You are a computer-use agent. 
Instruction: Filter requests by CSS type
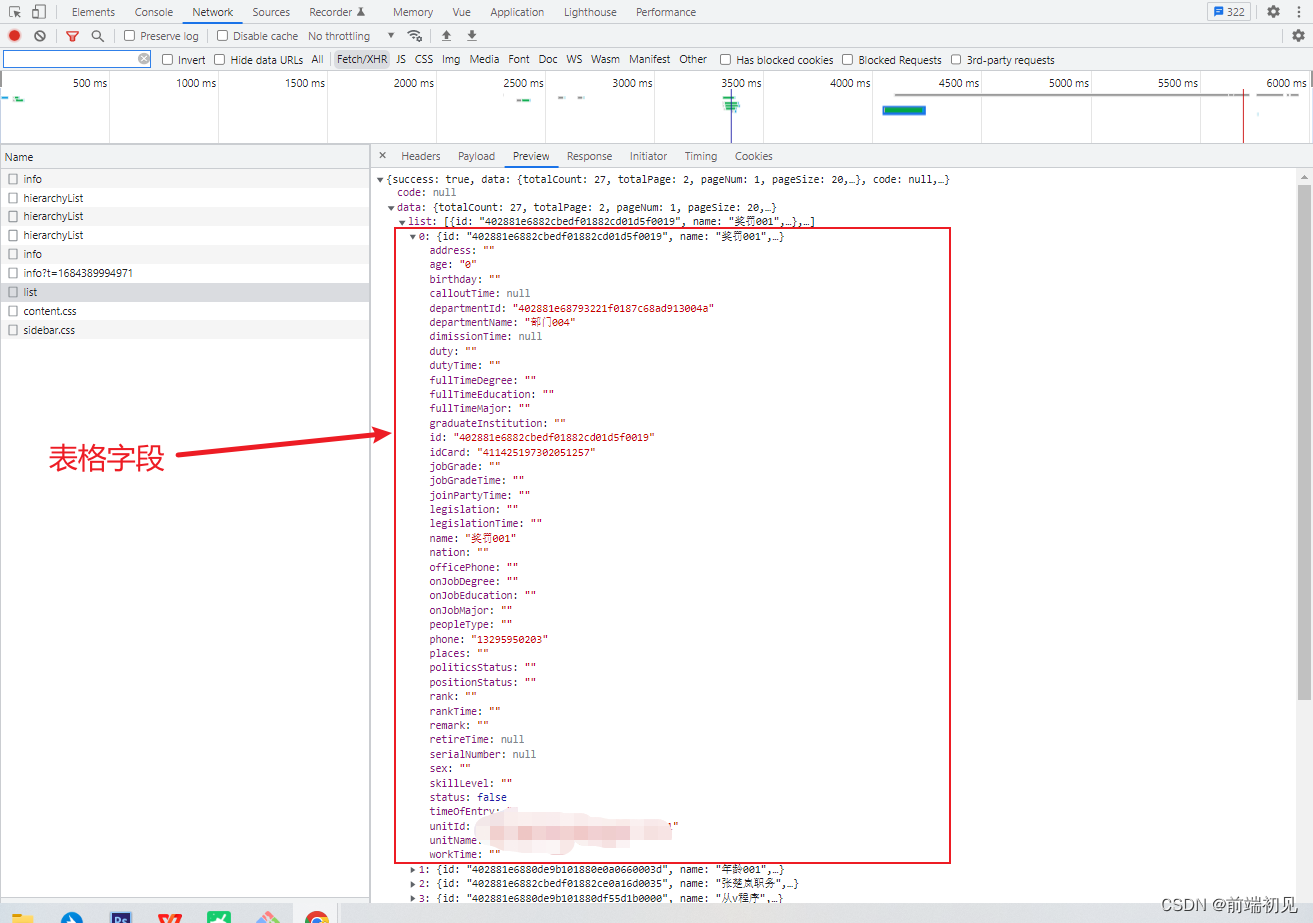click(x=424, y=60)
